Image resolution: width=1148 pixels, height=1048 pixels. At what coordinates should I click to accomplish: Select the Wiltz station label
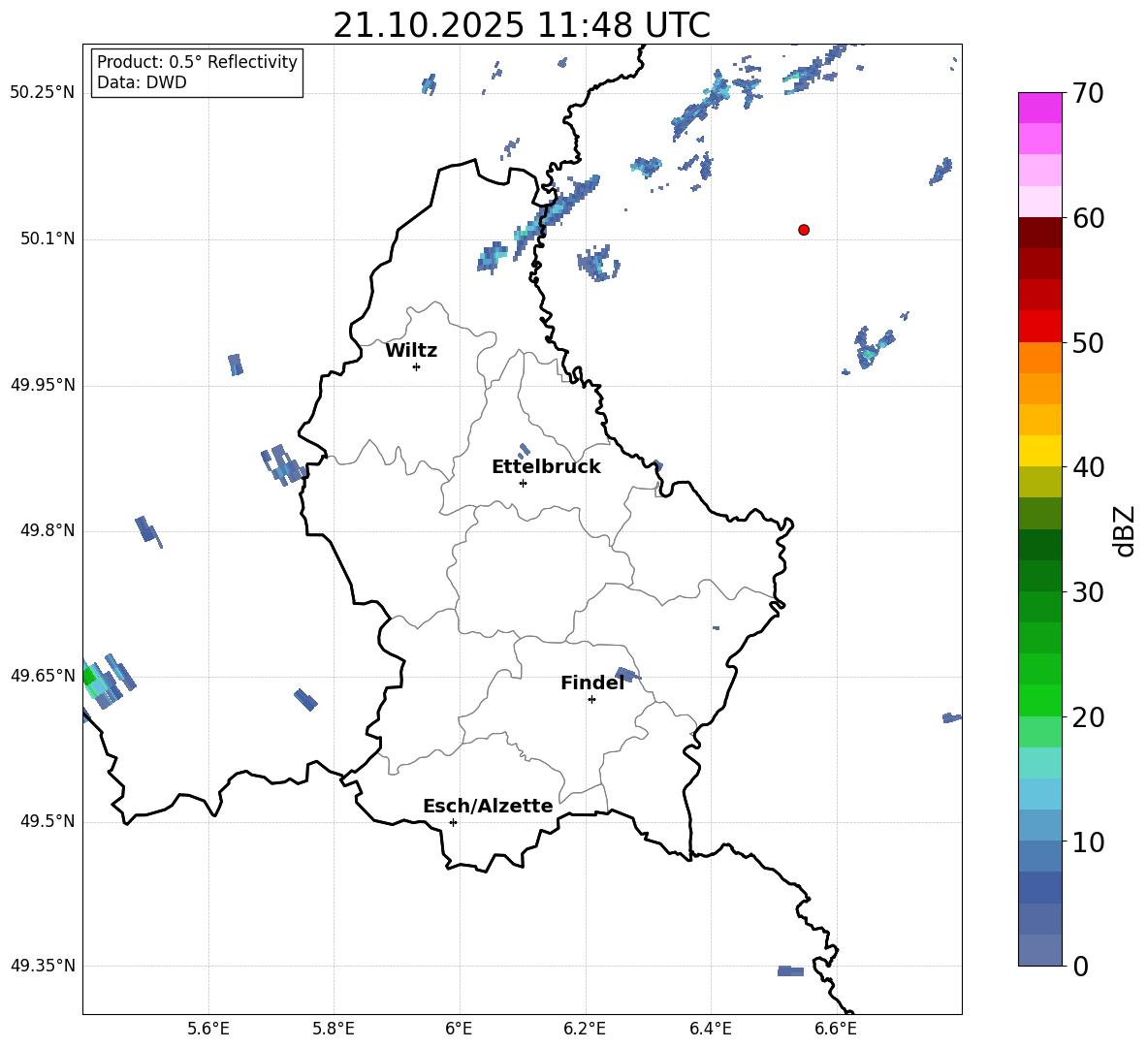point(411,351)
